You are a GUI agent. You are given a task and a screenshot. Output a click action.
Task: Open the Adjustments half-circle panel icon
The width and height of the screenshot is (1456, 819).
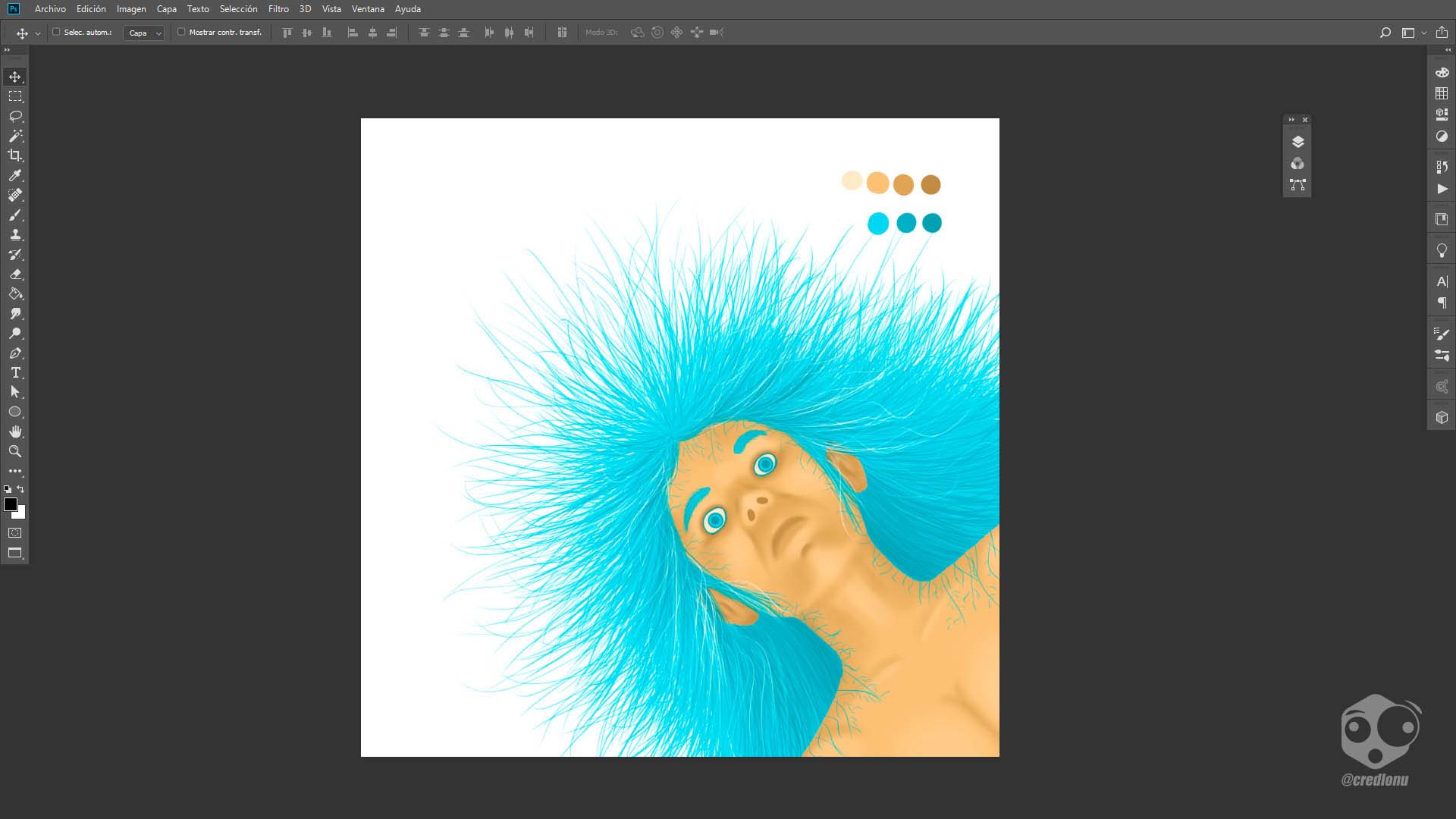coord(1442,136)
